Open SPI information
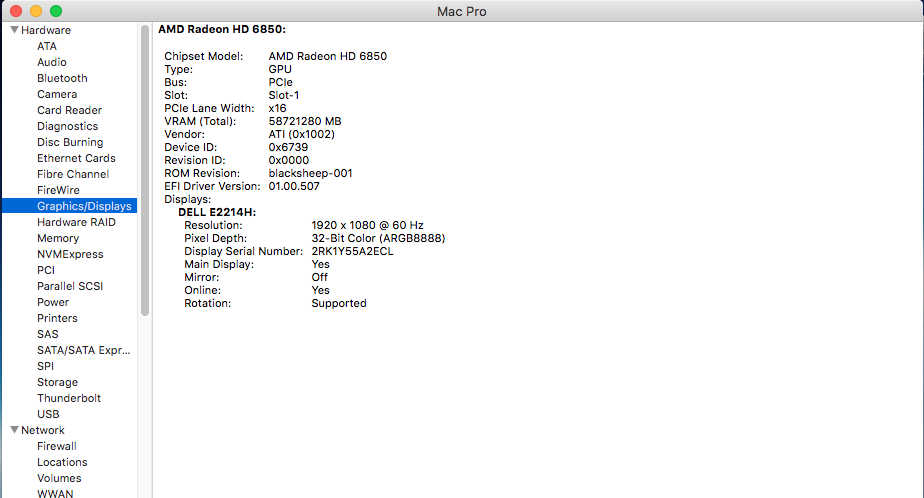This screenshot has height=498, width=924. pos(45,366)
